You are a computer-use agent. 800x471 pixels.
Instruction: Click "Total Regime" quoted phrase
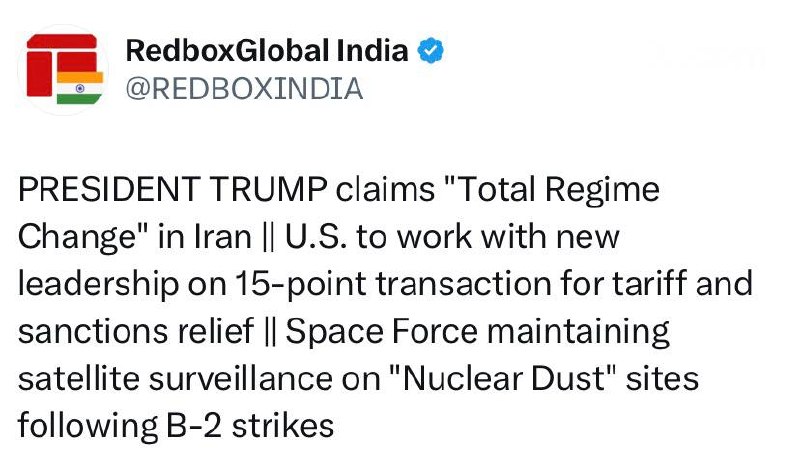point(547,190)
